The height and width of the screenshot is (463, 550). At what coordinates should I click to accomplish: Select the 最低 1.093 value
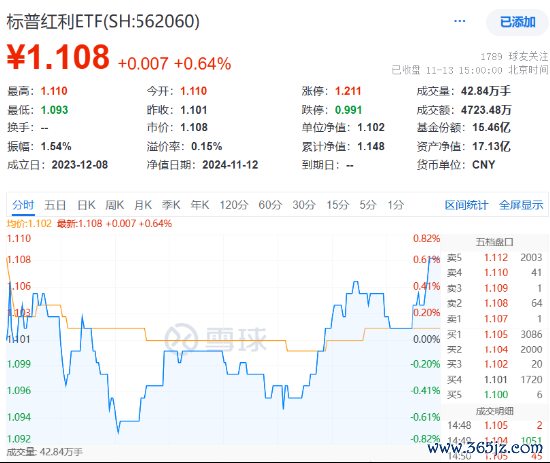pyautogui.click(x=54, y=110)
